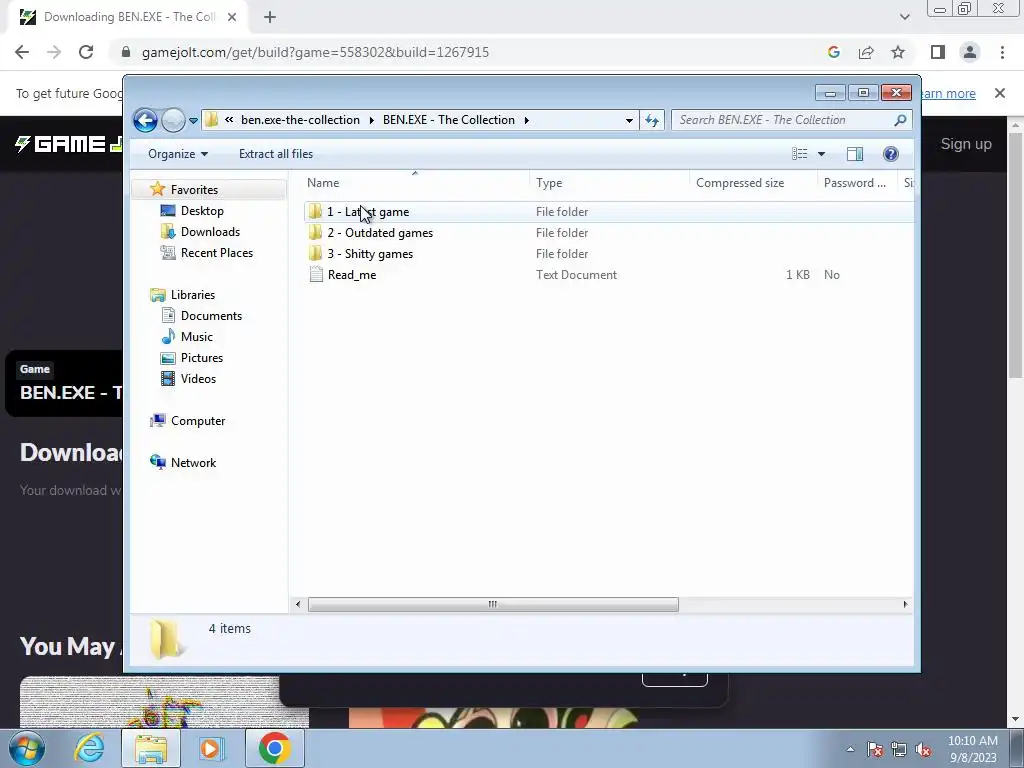Click the Password column header
This screenshot has height=768, width=1024.
click(x=857, y=184)
